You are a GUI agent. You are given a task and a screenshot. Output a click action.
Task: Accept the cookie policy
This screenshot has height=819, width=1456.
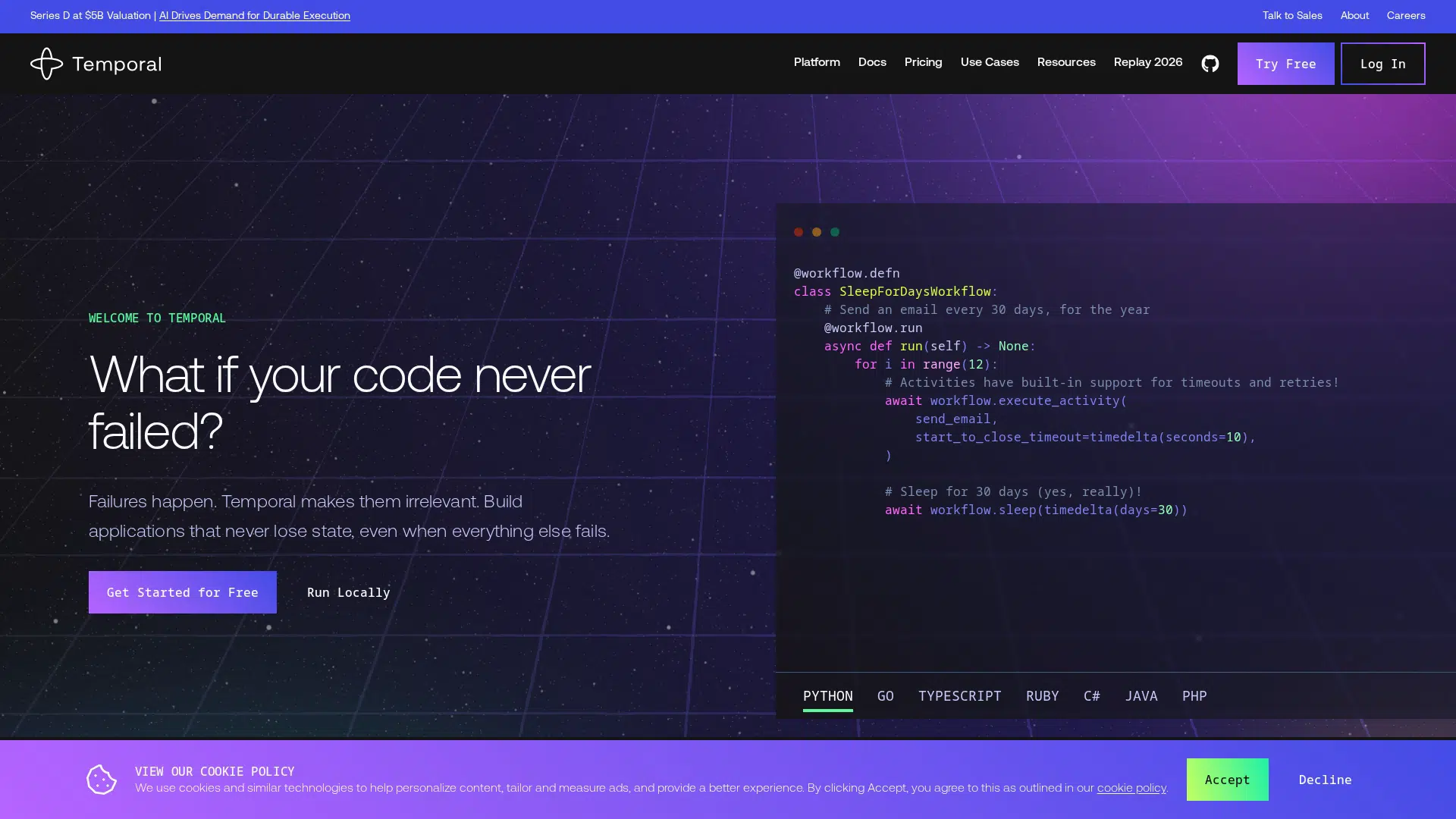tap(1226, 780)
